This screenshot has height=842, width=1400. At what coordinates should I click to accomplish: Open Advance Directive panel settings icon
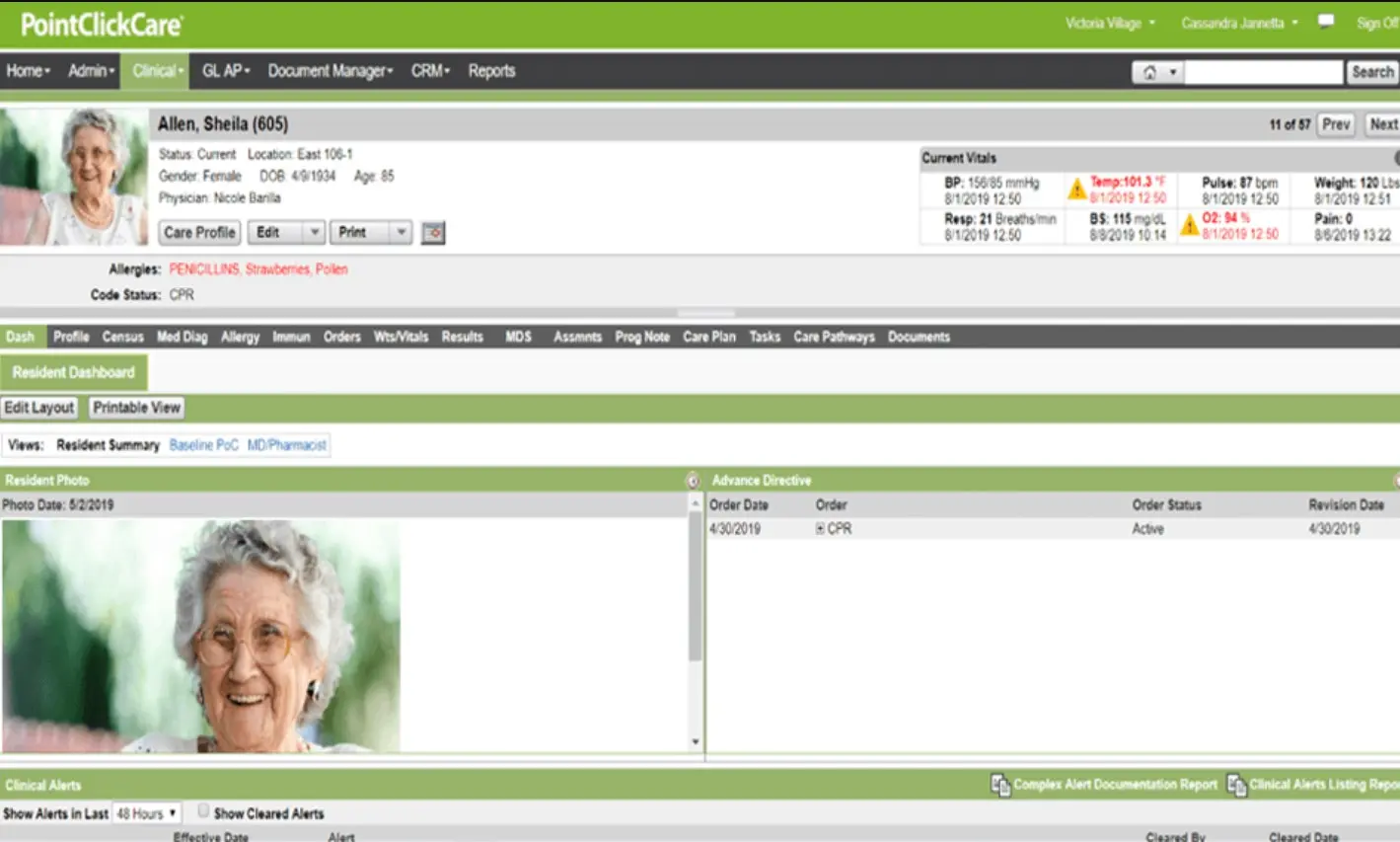1395,480
